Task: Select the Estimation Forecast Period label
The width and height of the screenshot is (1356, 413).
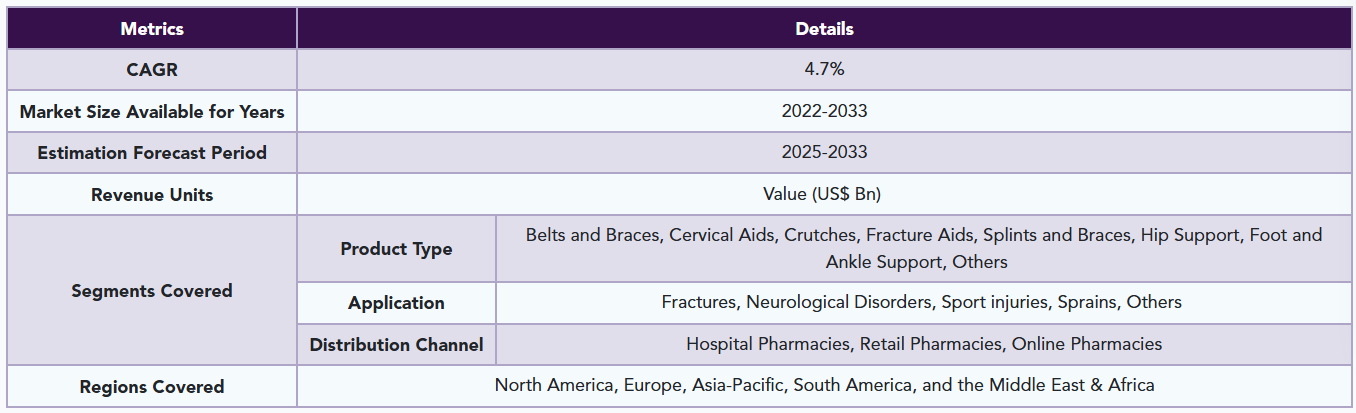Action: click(x=152, y=153)
